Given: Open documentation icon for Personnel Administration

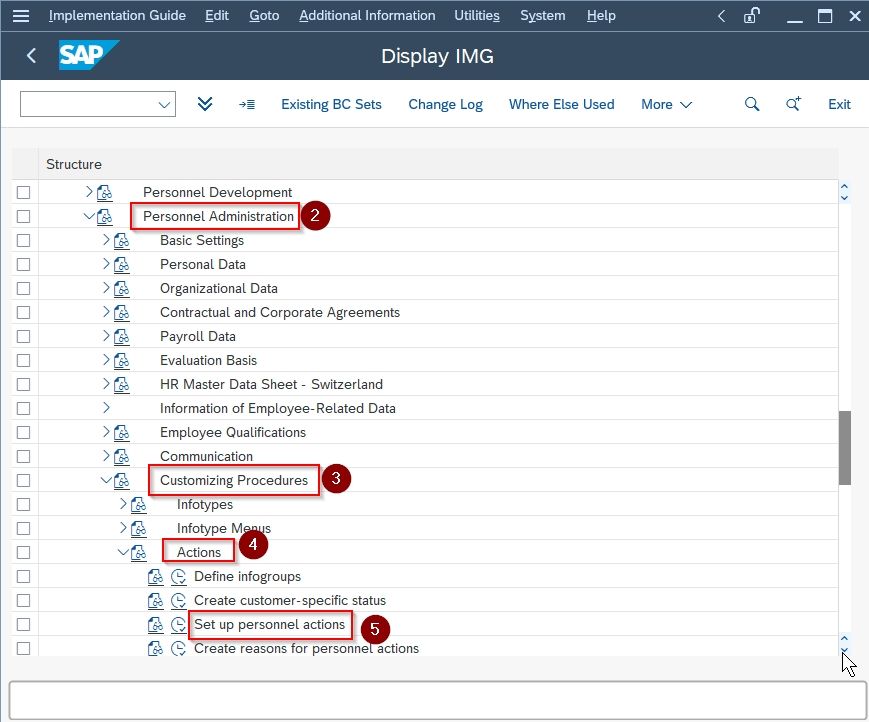Looking at the screenshot, I should coord(105,216).
